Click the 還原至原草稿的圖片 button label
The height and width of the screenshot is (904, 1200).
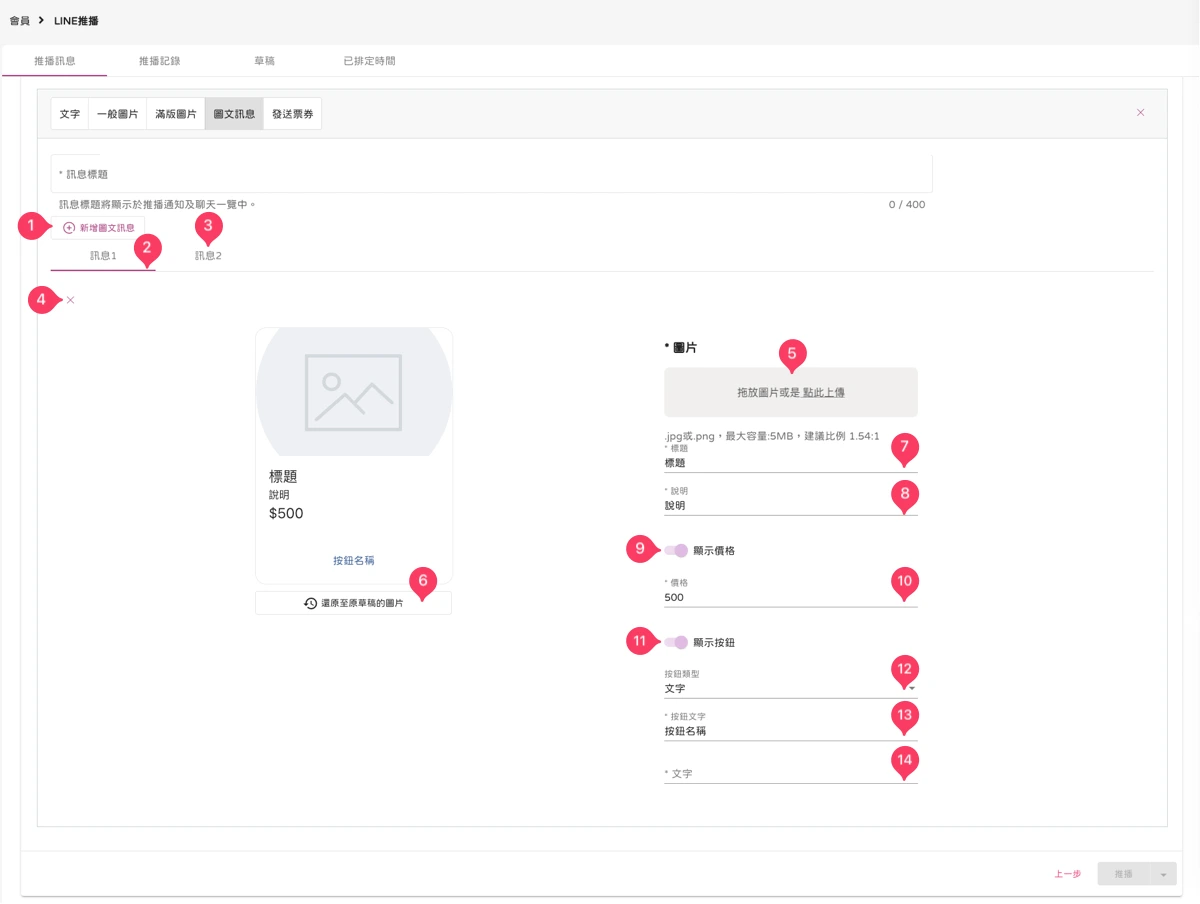click(362, 604)
